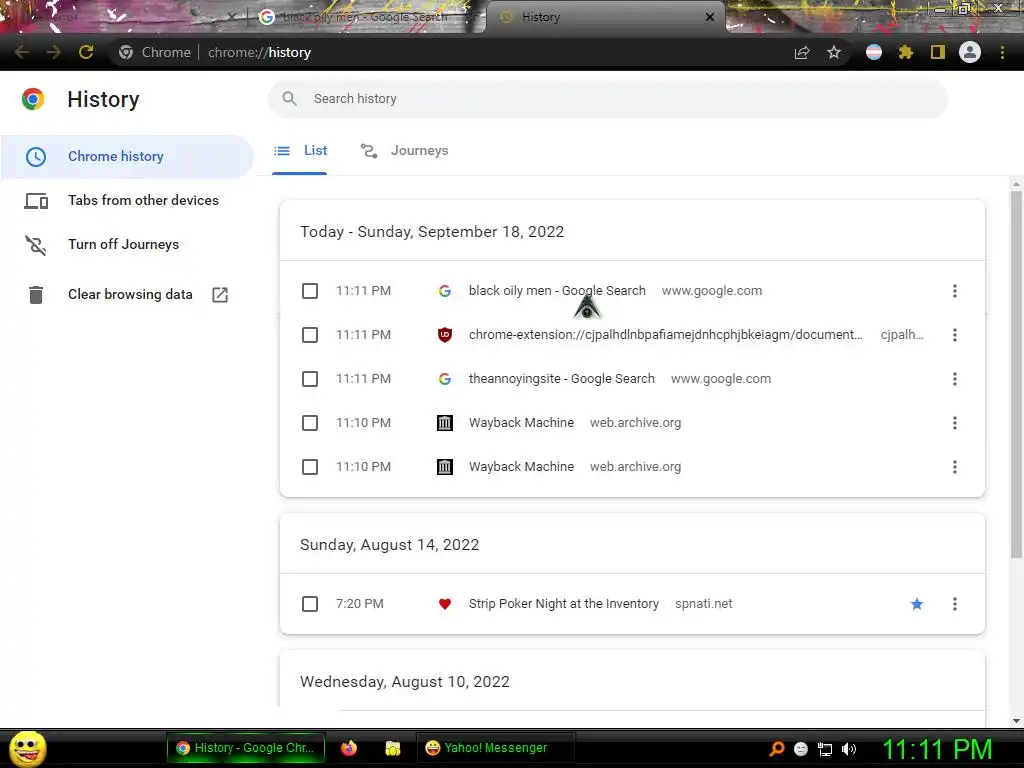1024x768 pixels.
Task: Click the magnifier icon in search history
Action: click(289, 99)
